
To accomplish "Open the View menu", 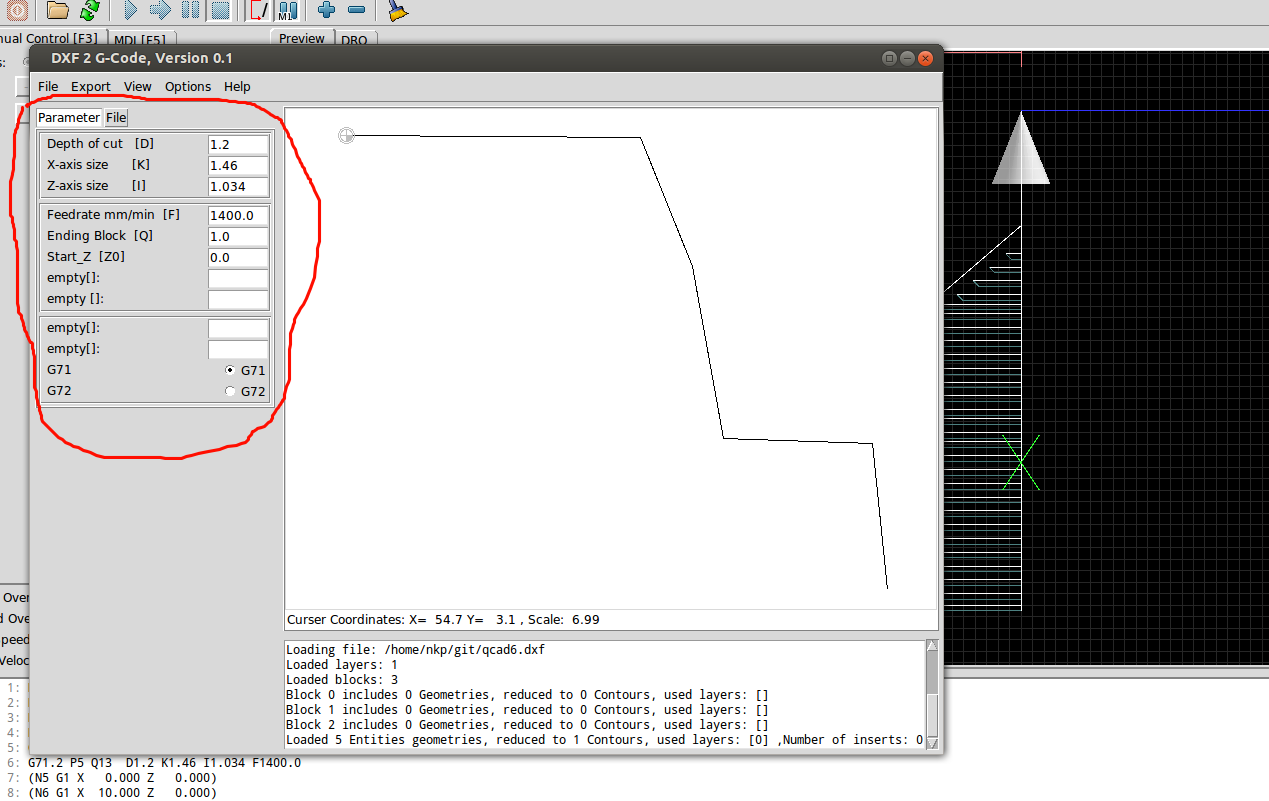I will coord(138,86).
